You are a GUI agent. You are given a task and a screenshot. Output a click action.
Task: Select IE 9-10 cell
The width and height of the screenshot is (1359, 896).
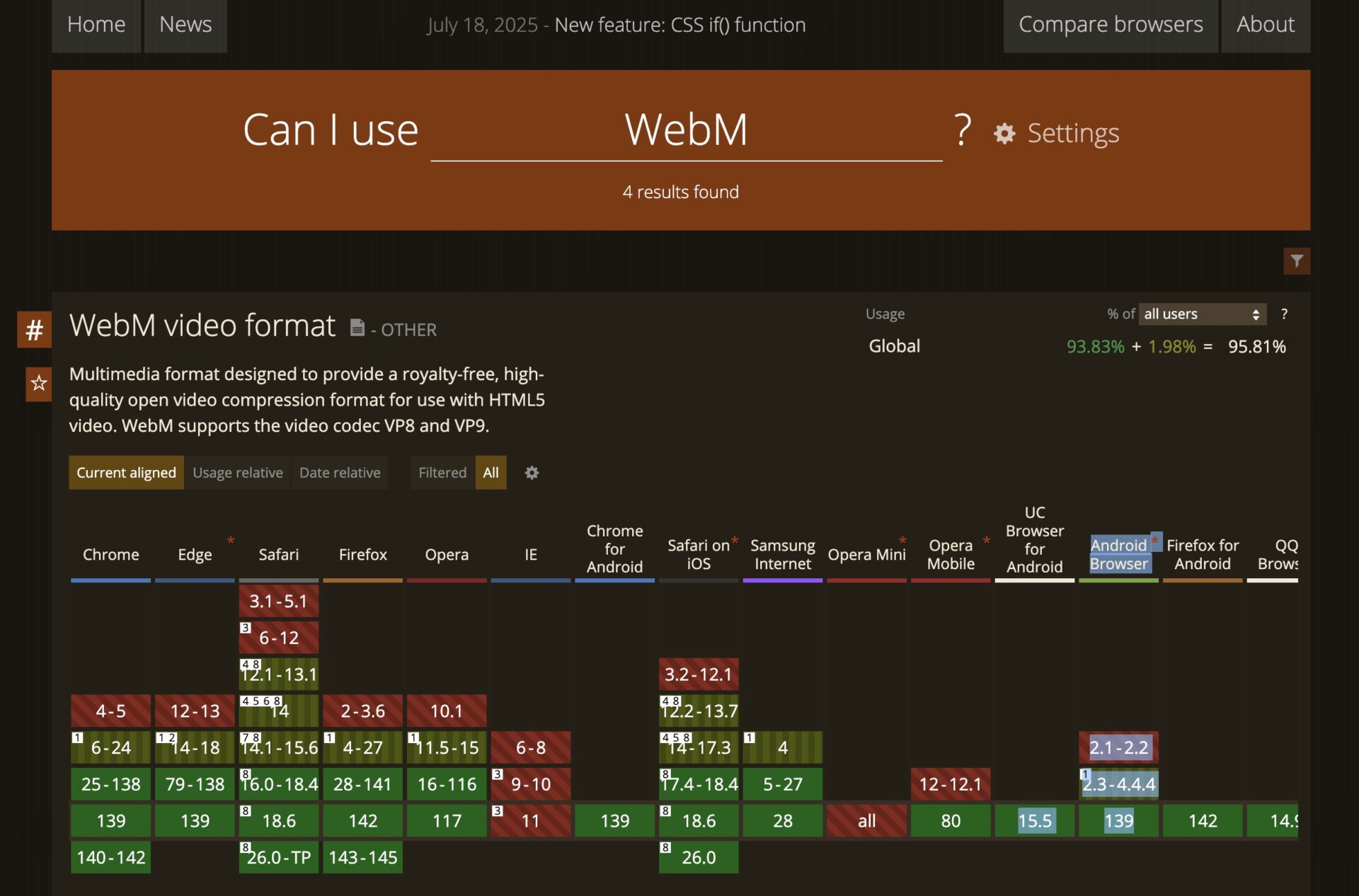point(531,785)
